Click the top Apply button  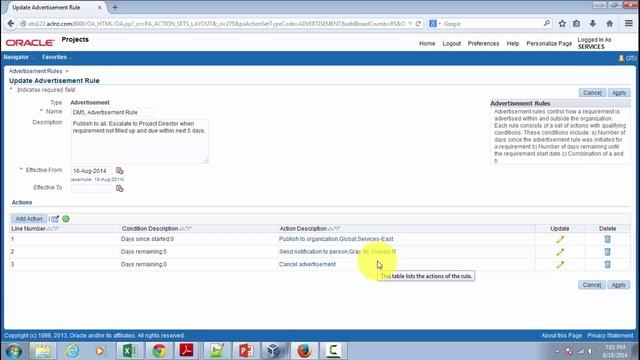coord(619,93)
